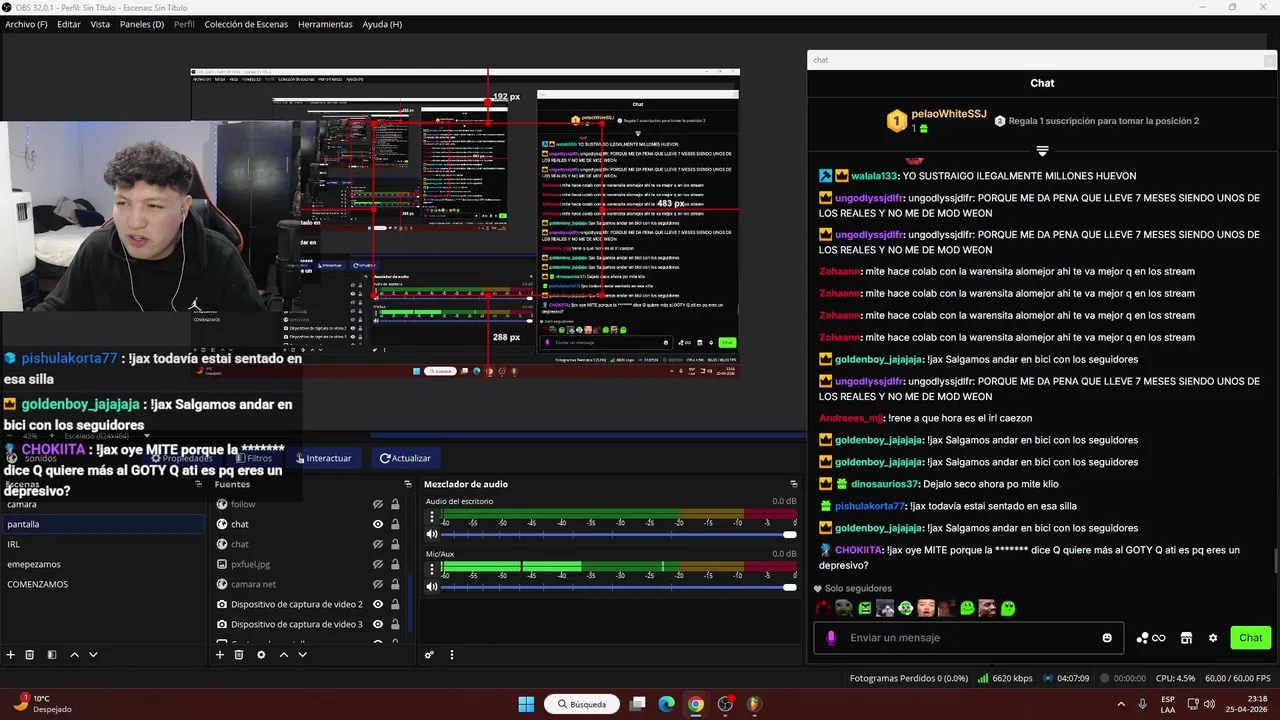Open the Herramientas menu

[325, 24]
